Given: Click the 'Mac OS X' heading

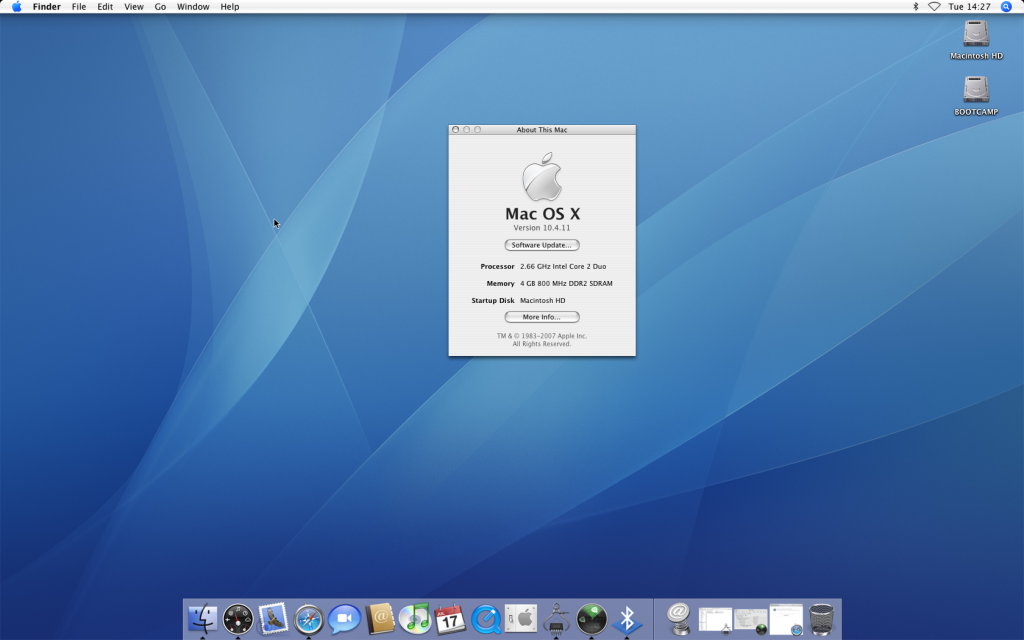Looking at the screenshot, I should (542, 214).
